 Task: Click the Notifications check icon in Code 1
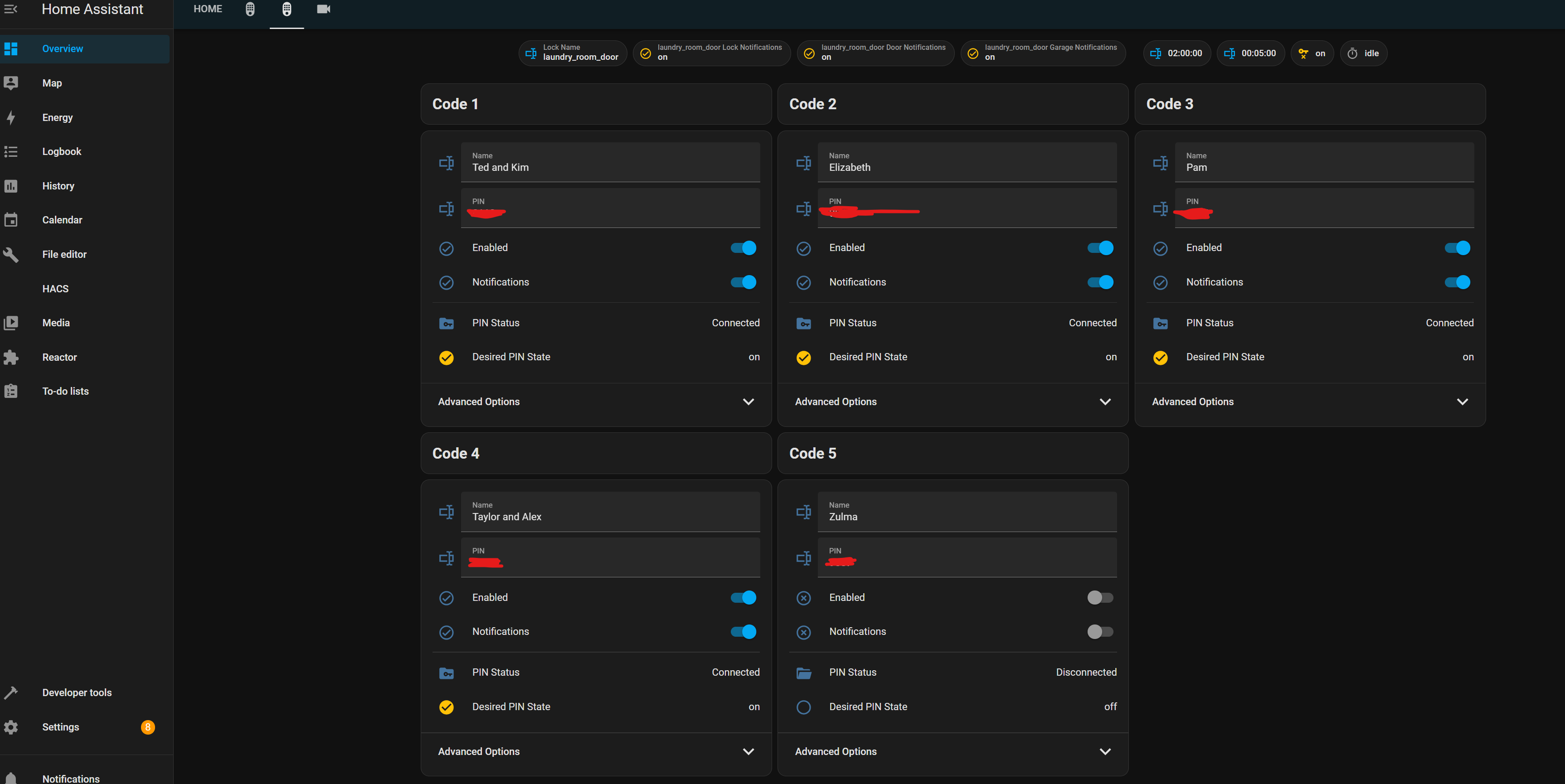click(447, 282)
